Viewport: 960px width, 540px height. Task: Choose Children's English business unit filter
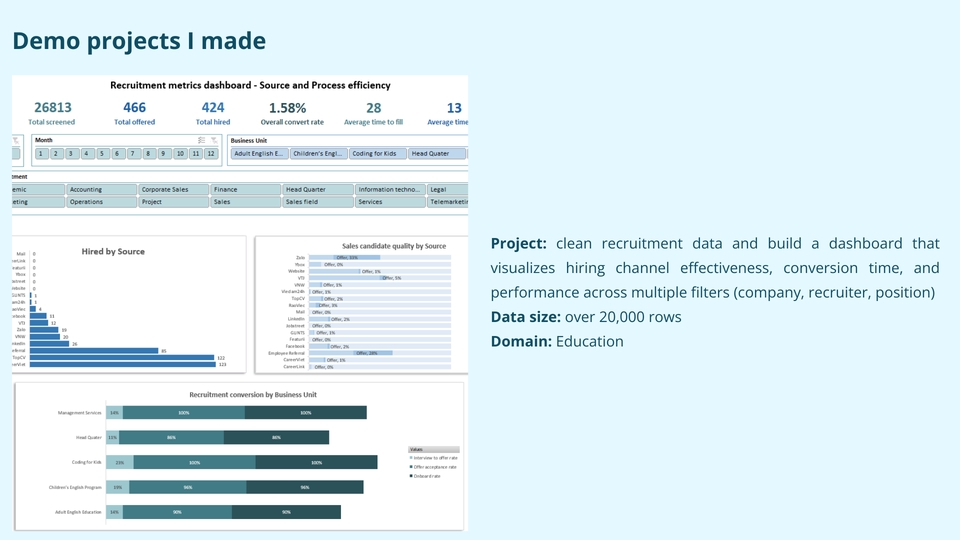(x=319, y=154)
